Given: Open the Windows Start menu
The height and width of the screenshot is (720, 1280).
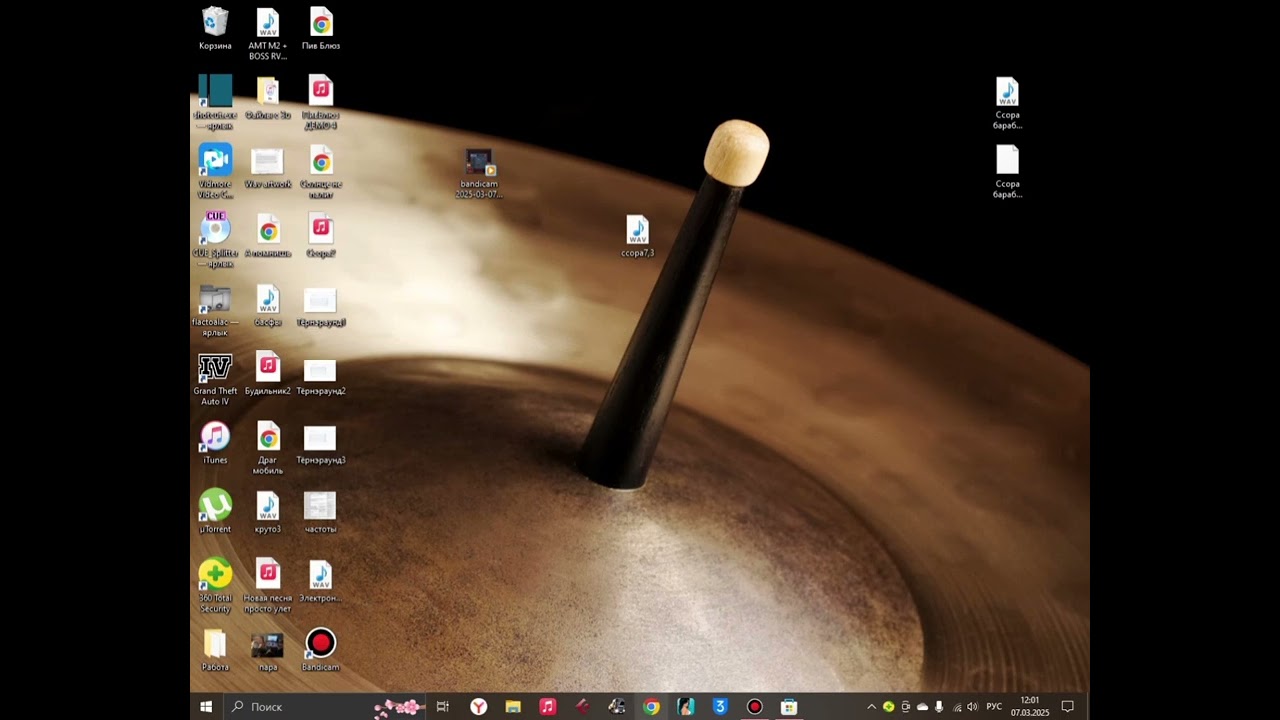Looking at the screenshot, I should pyautogui.click(x=206, y=707).
